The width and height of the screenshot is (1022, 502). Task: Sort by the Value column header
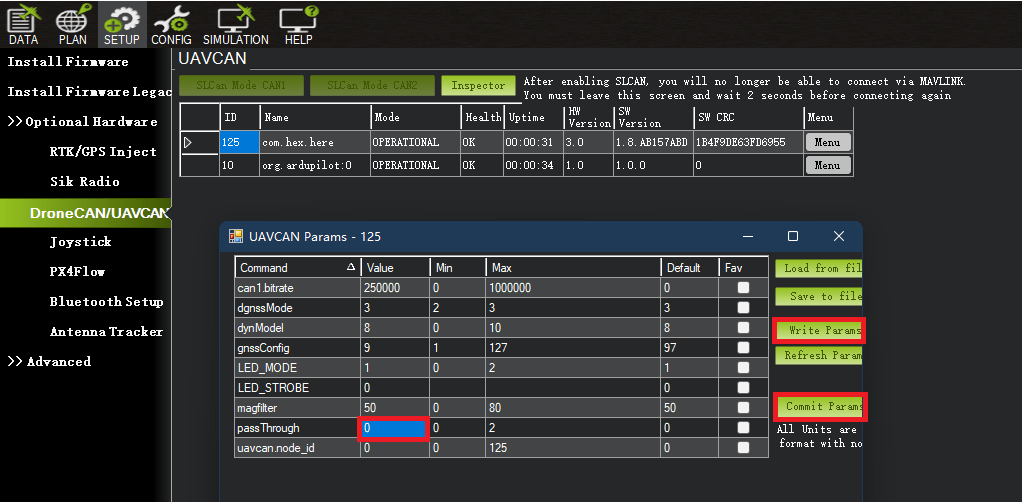394,268
